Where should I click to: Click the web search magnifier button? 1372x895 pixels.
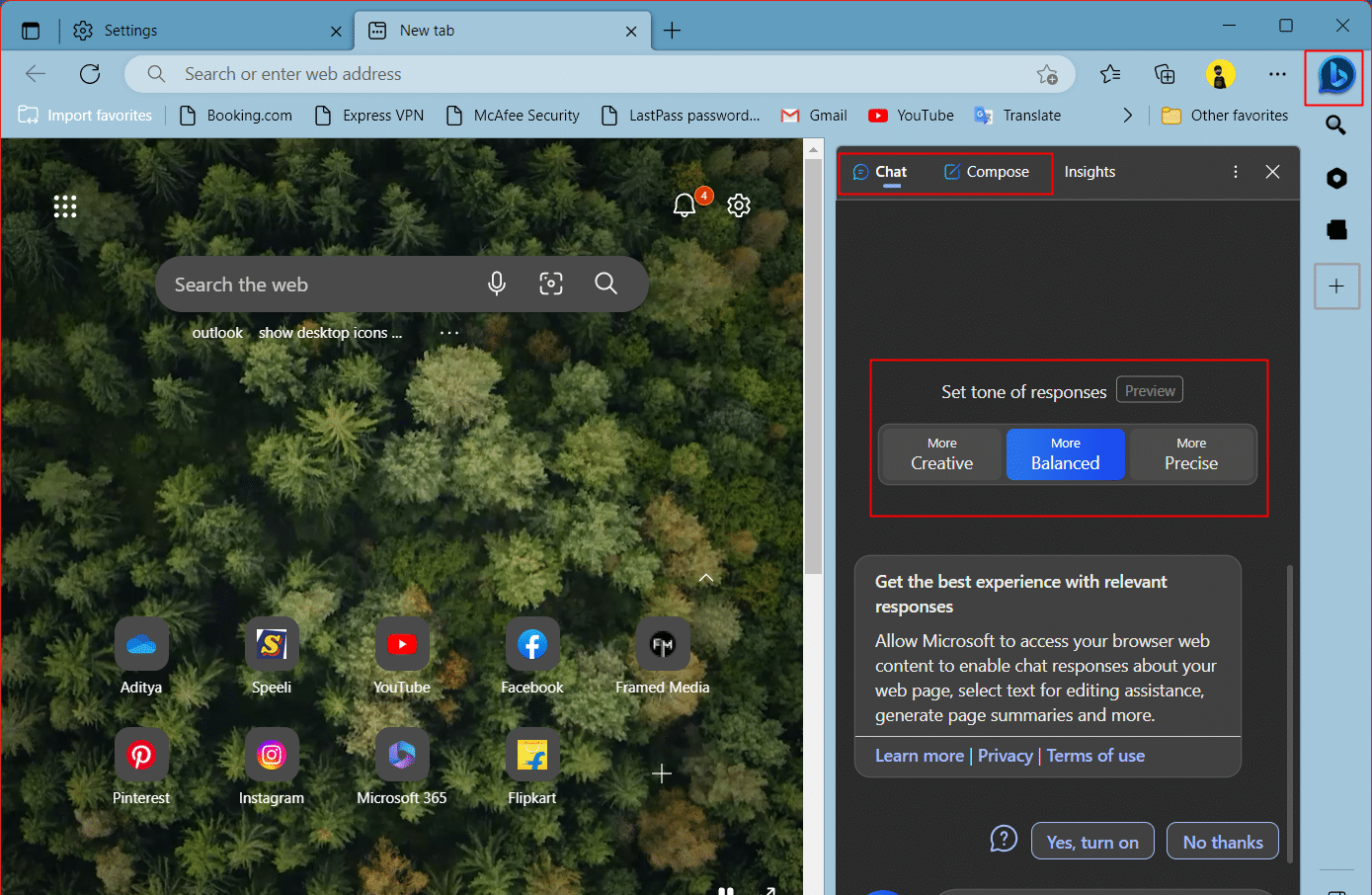tap(605, 285)
